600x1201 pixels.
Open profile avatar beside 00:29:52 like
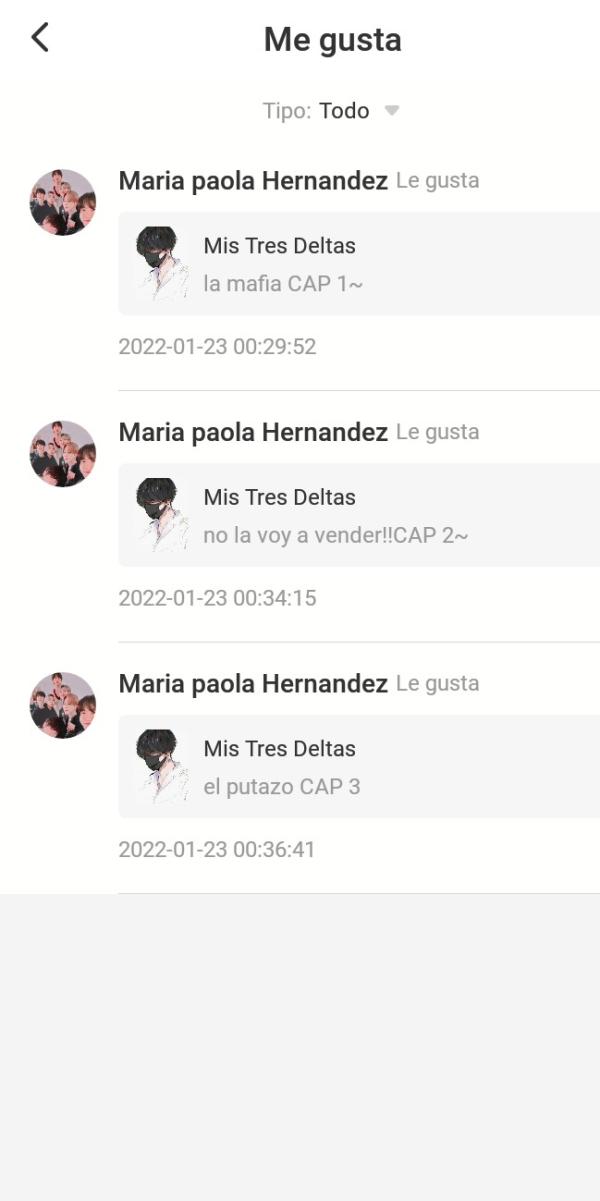(x=62, y=202)
